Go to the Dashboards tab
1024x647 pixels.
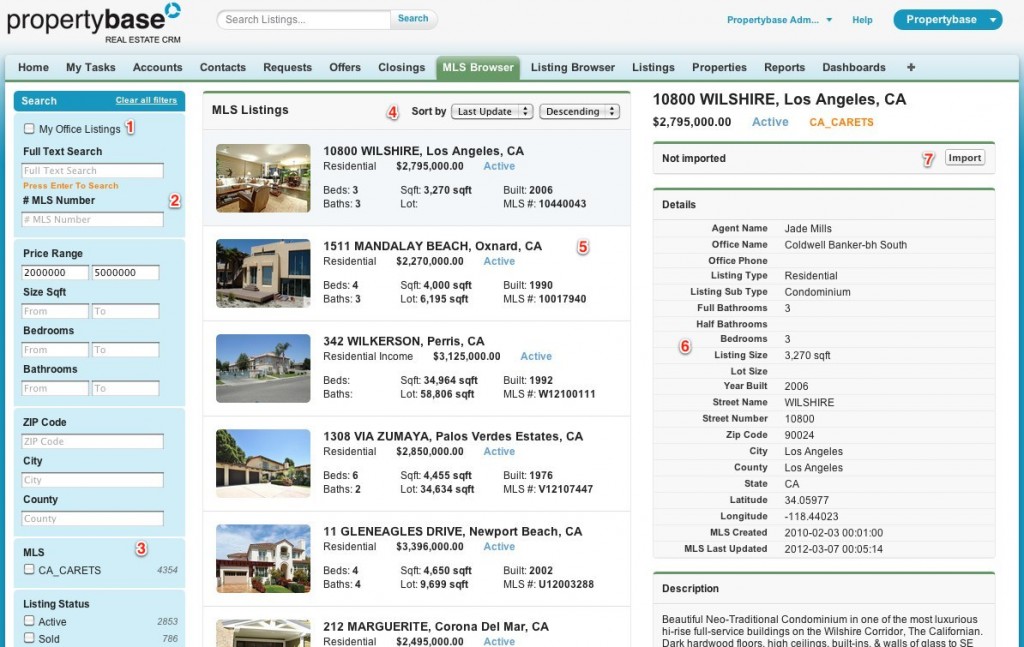point(854,67)
